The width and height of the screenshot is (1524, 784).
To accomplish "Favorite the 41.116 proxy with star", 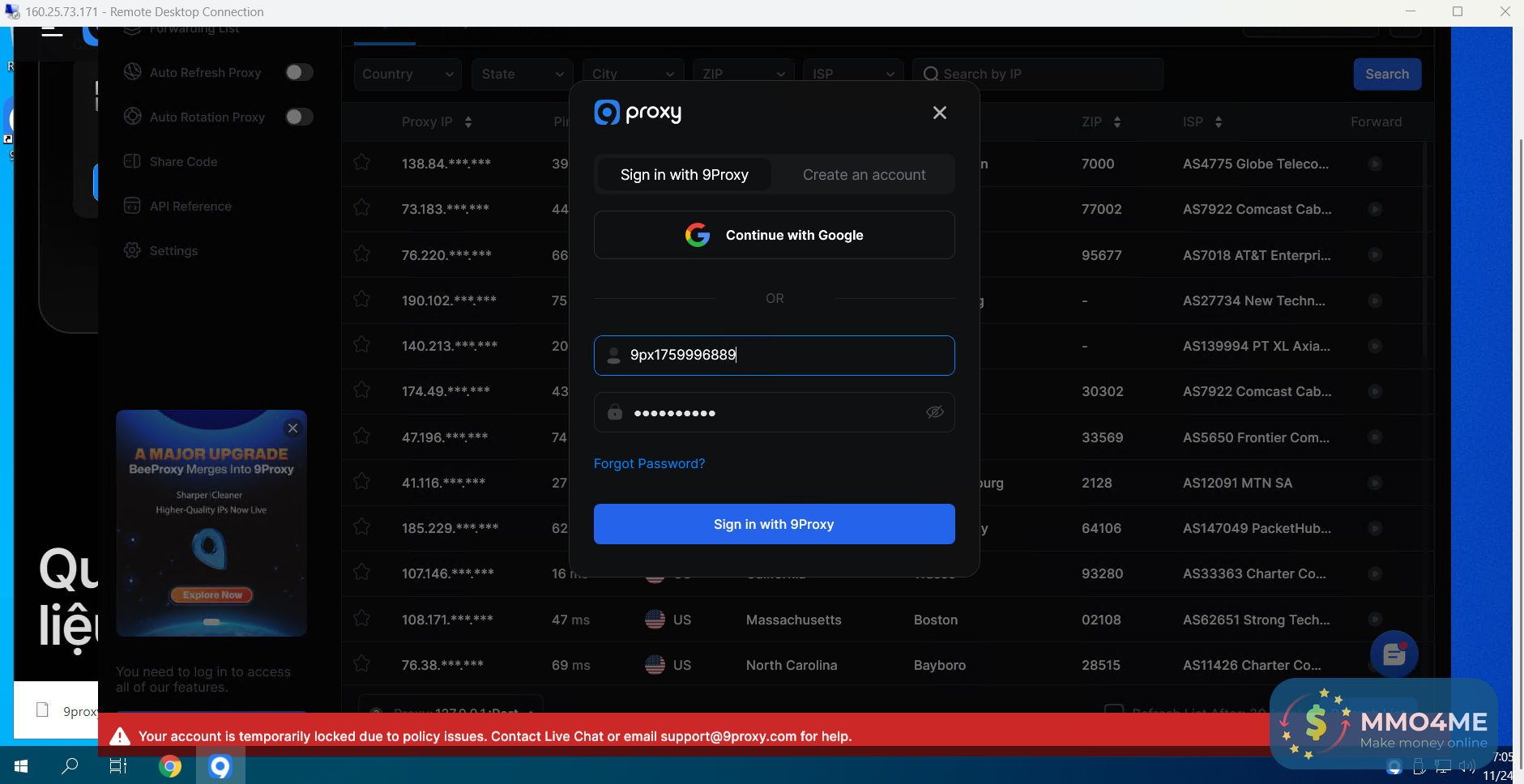I will [362, 482].
